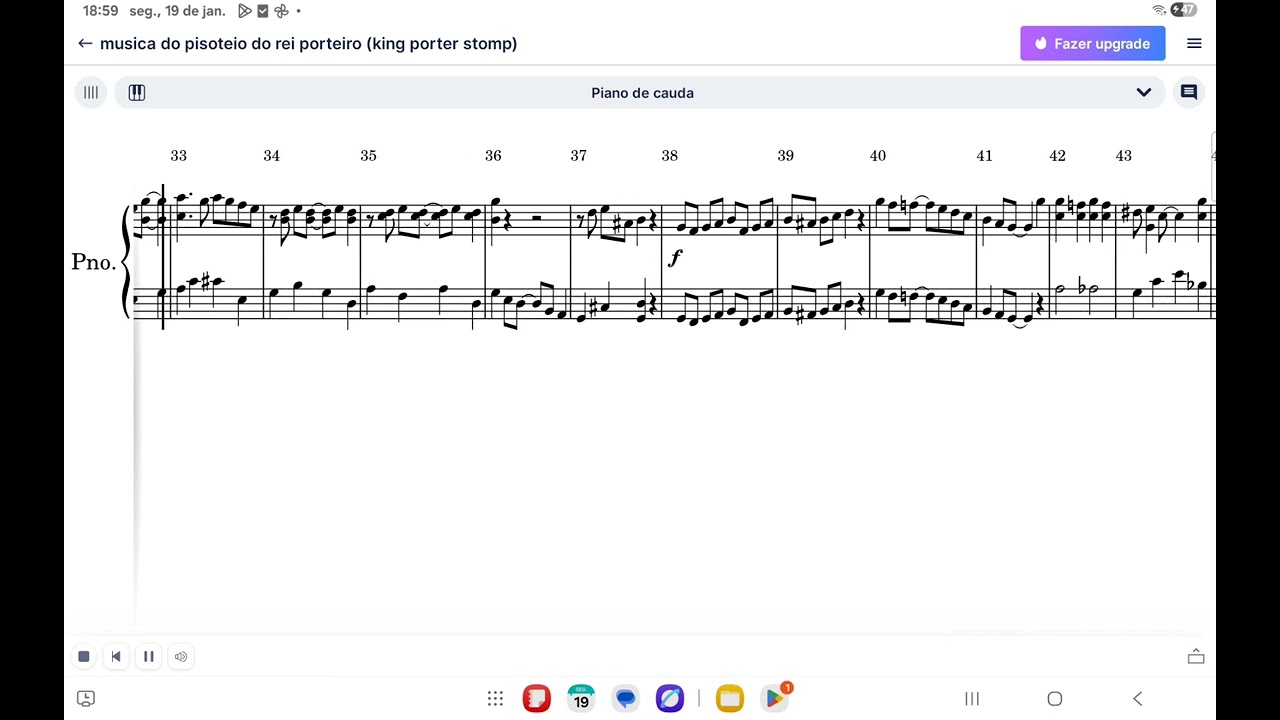Select the Piano de cauda label
1280x720 pixels.
(642, 93)
